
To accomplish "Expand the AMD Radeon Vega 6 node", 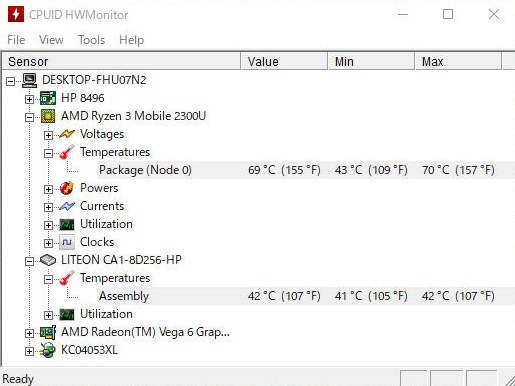I will coord(29,333).
